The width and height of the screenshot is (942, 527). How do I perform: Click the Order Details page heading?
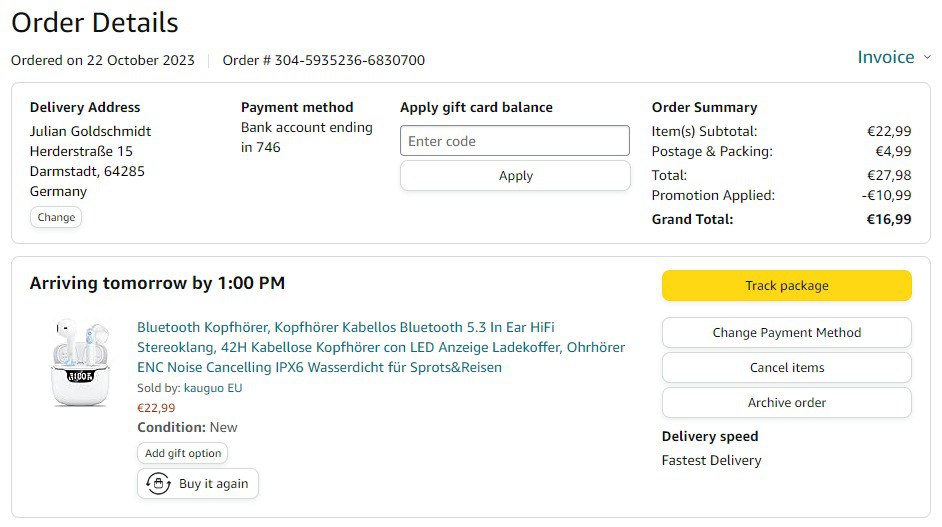coord(95,22)
